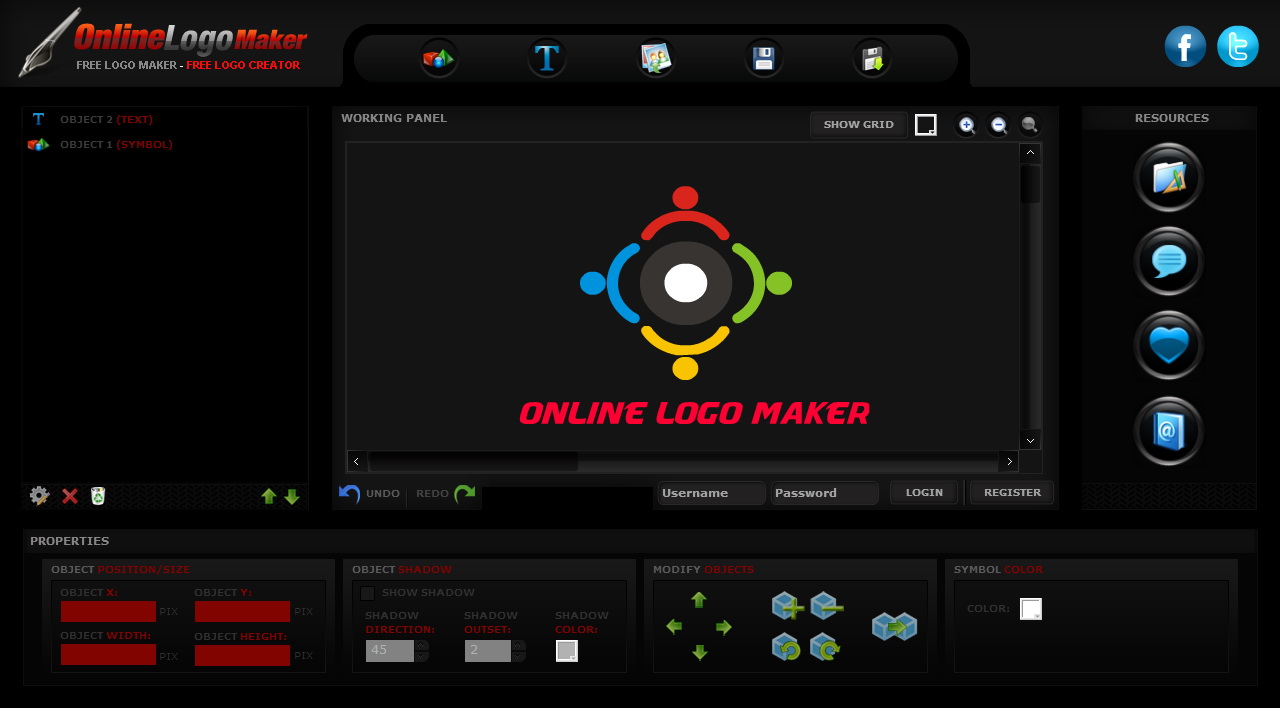The height and width of the screenshot is (709, 1280).
Task: Click the recycle bin clear-all icon
Action: coord(97,496)
